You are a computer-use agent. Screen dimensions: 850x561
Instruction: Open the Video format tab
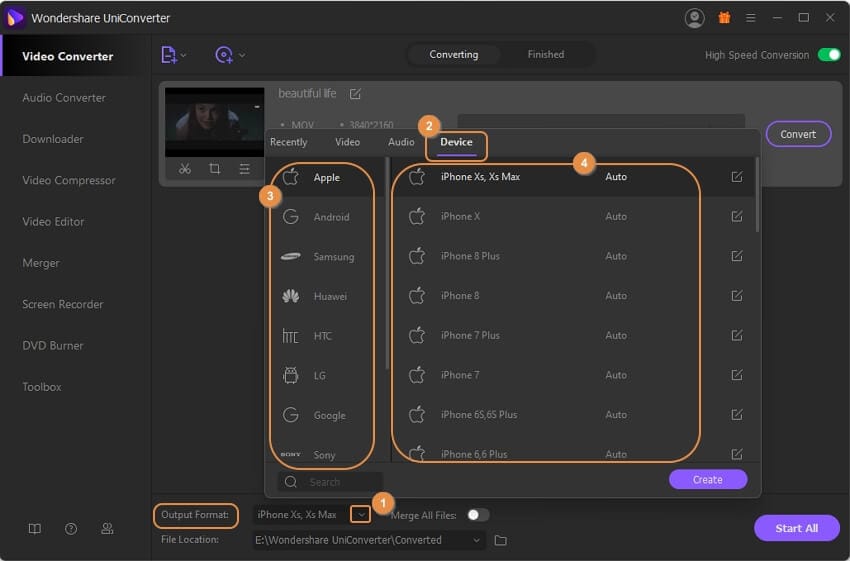pos(347,142)
